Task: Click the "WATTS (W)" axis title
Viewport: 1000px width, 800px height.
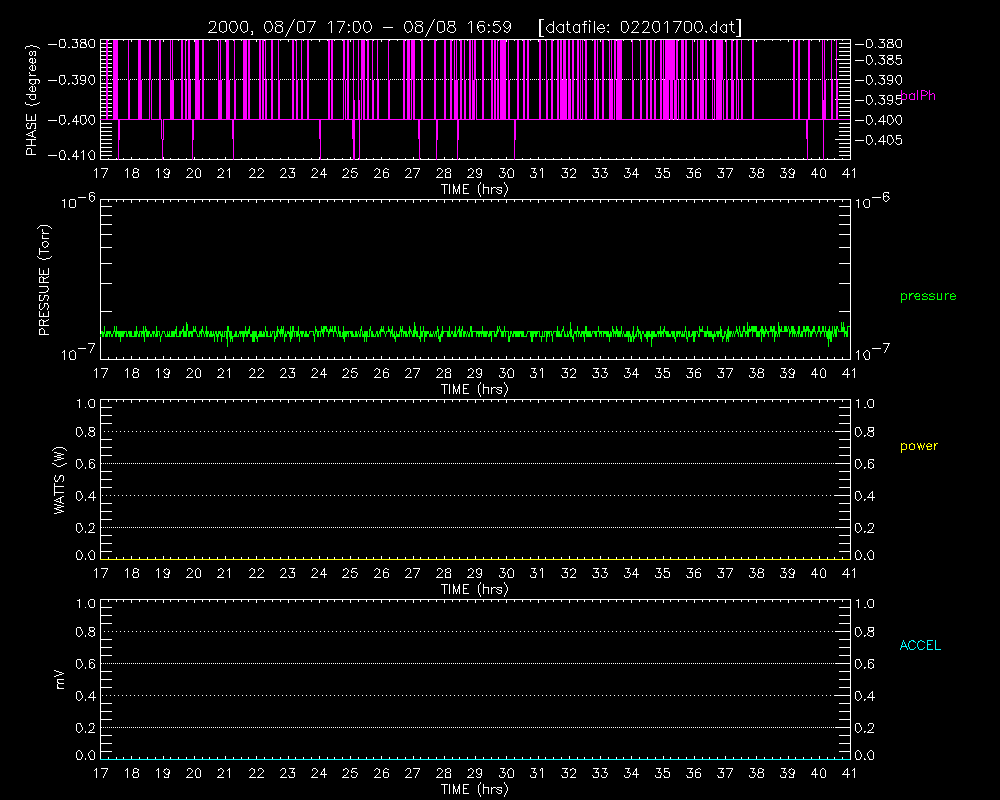Action: pos(60,480)
